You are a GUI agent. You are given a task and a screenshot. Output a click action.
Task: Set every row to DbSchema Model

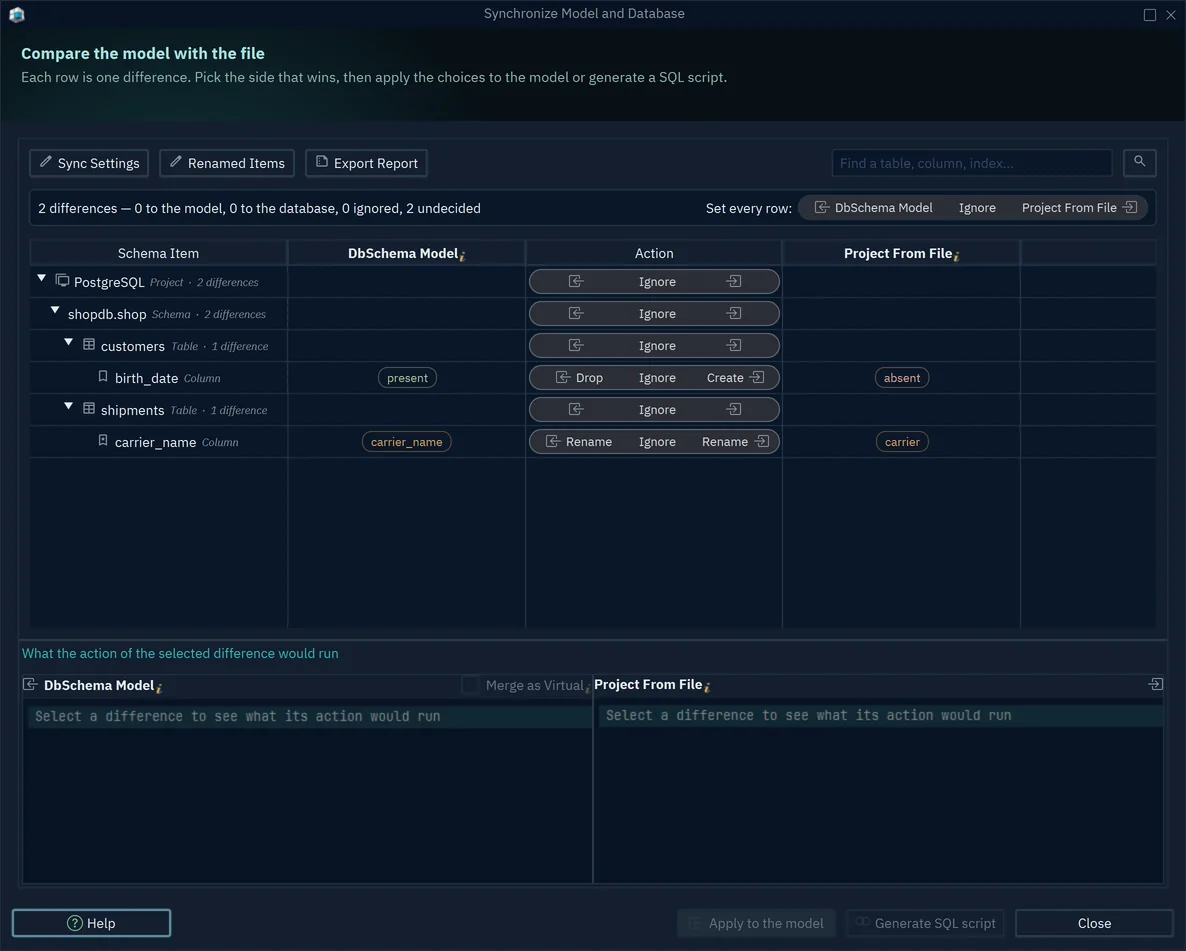874,208
